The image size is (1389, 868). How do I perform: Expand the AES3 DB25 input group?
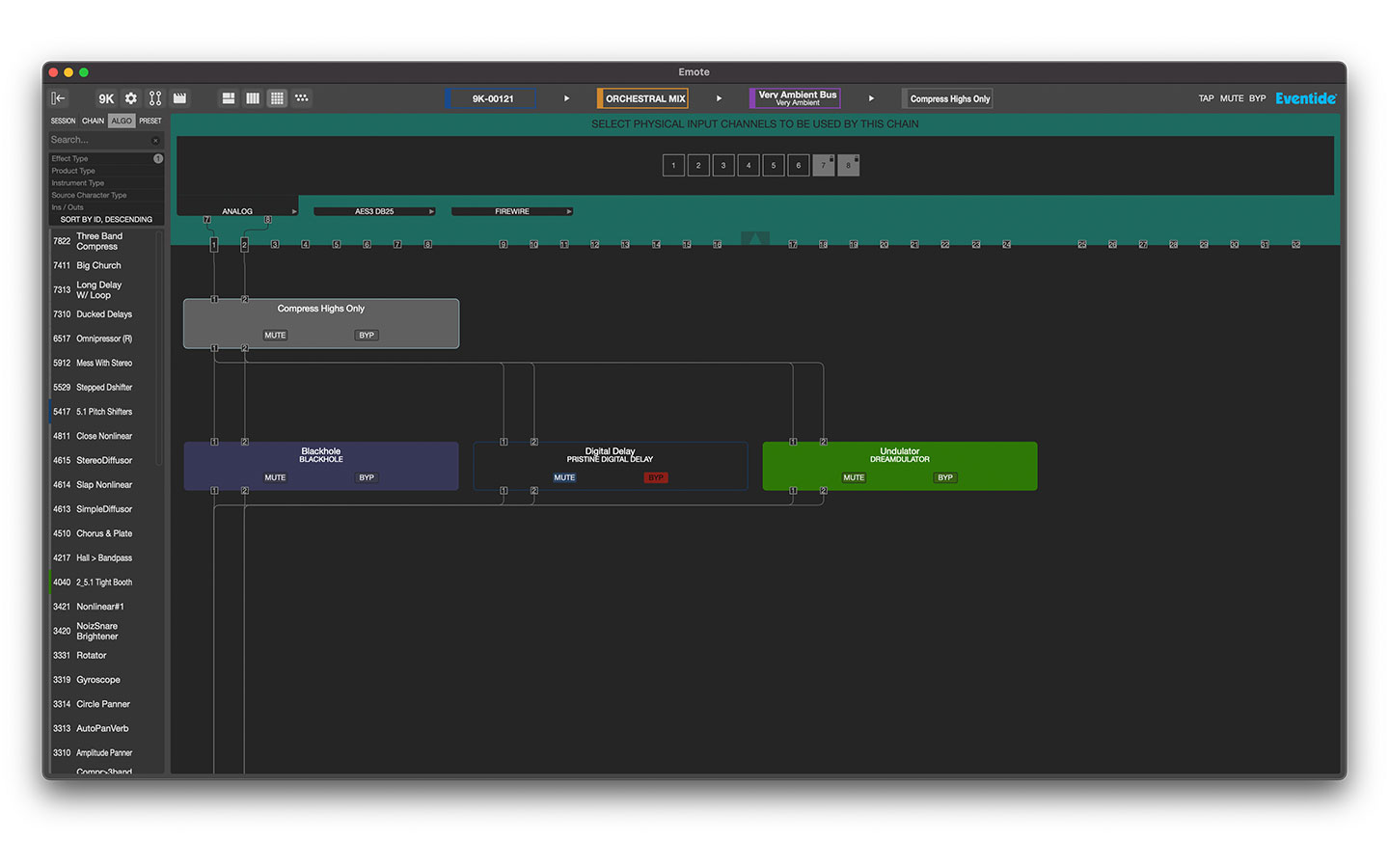click(x=374, y=211)
